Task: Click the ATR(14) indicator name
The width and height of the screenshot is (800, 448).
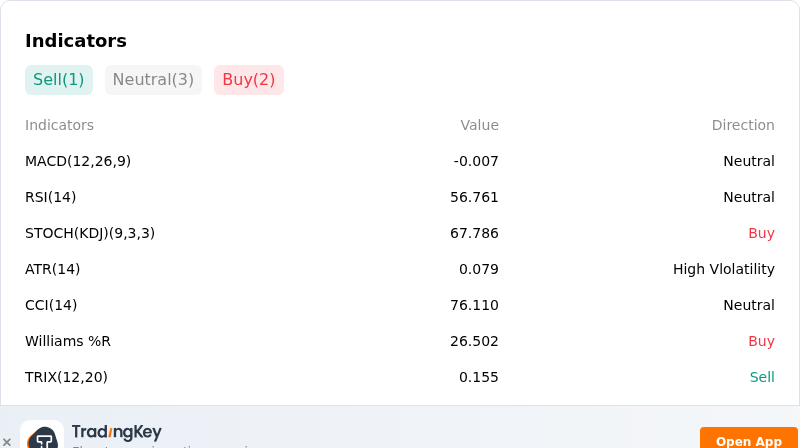Action: click(x=53, y=269)
